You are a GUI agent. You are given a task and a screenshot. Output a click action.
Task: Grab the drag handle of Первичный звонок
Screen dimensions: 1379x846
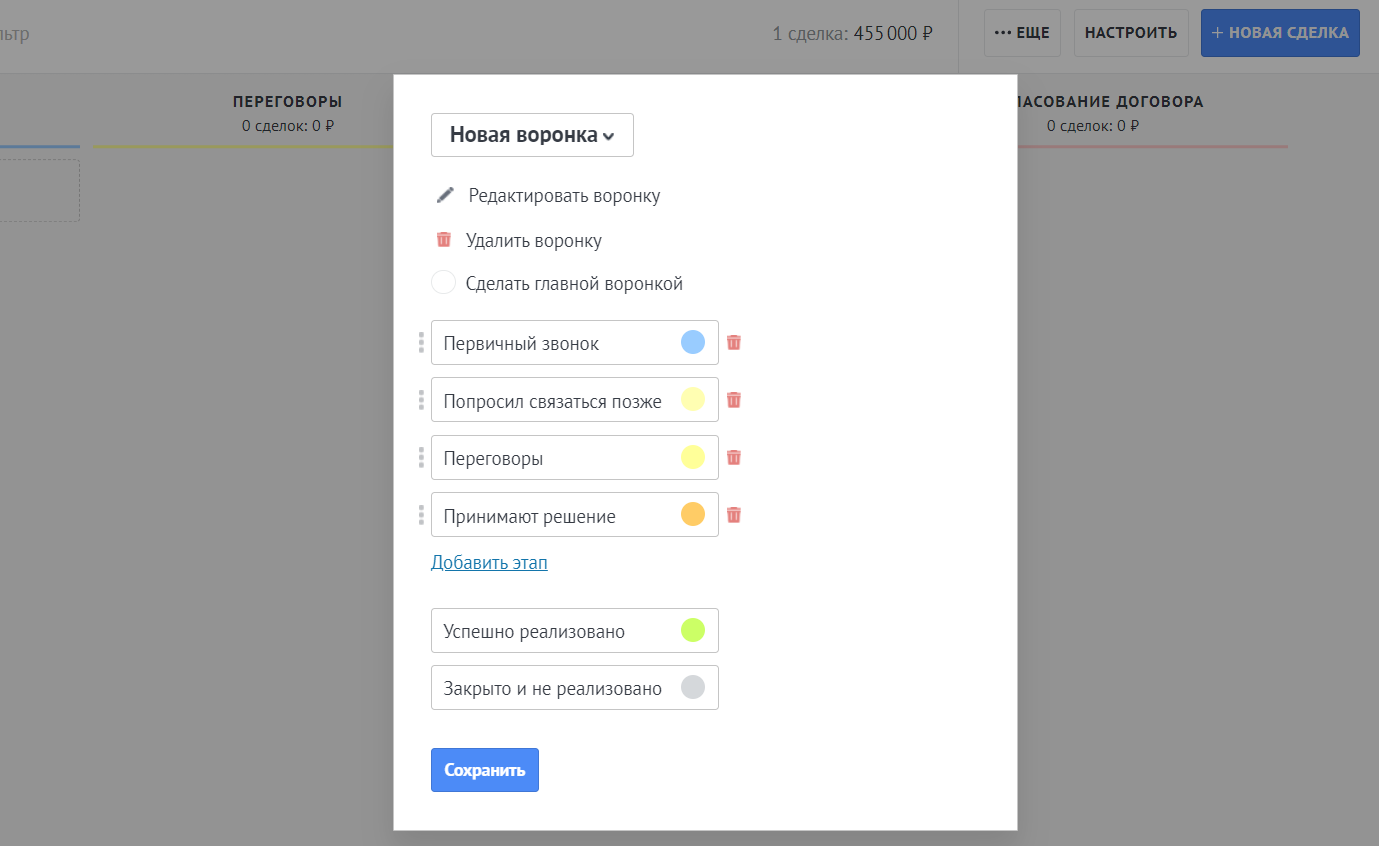coord(421,343)
